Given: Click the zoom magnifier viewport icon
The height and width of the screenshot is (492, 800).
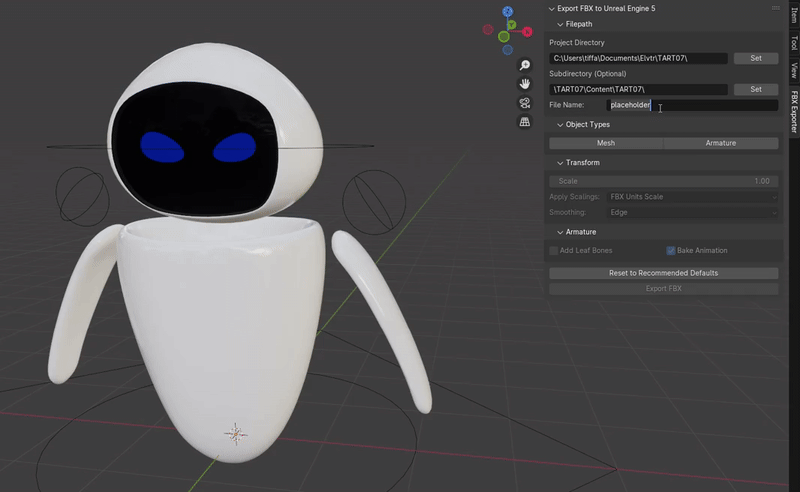Looking at the screenshot, I should [x=524, y=65].
